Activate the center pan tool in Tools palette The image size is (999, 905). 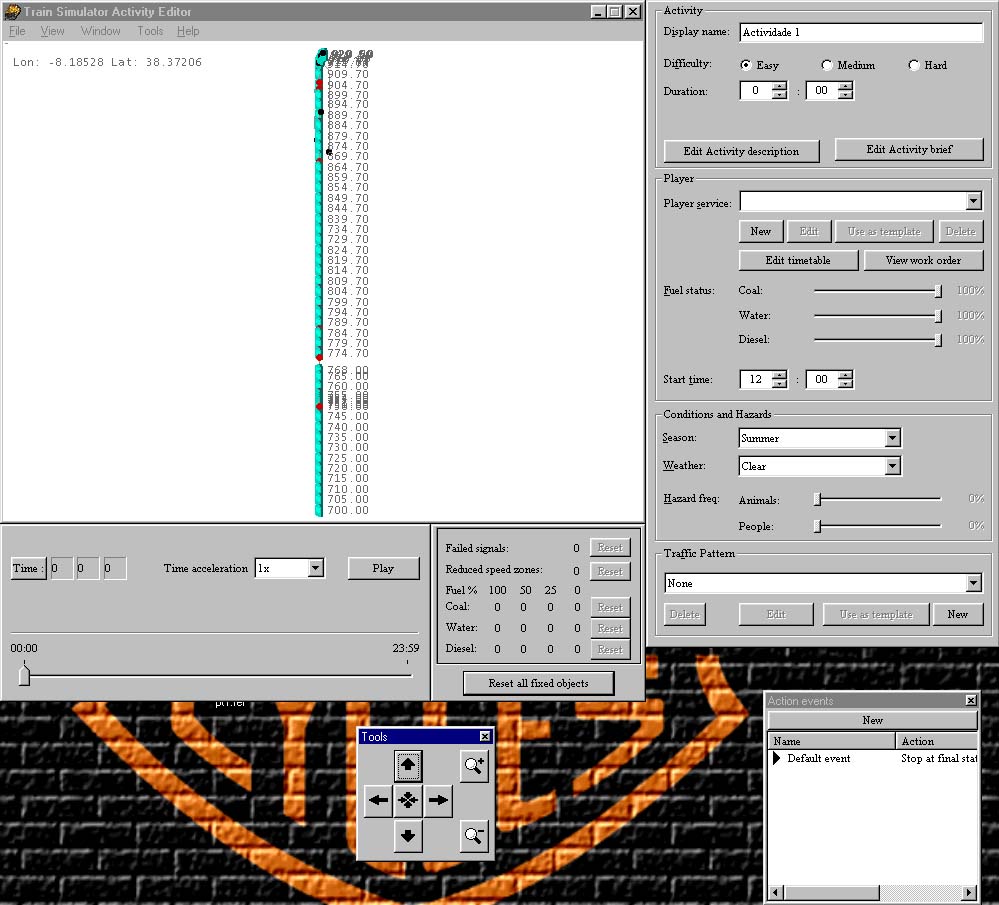(407, 800)
